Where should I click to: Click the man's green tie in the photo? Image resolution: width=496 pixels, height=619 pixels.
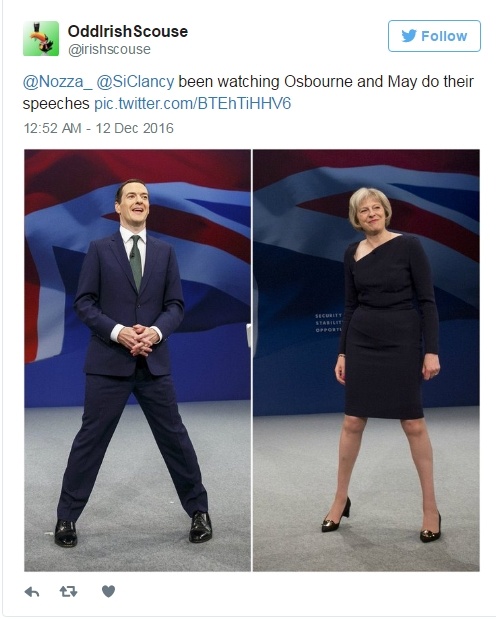(x=136, y=262)
